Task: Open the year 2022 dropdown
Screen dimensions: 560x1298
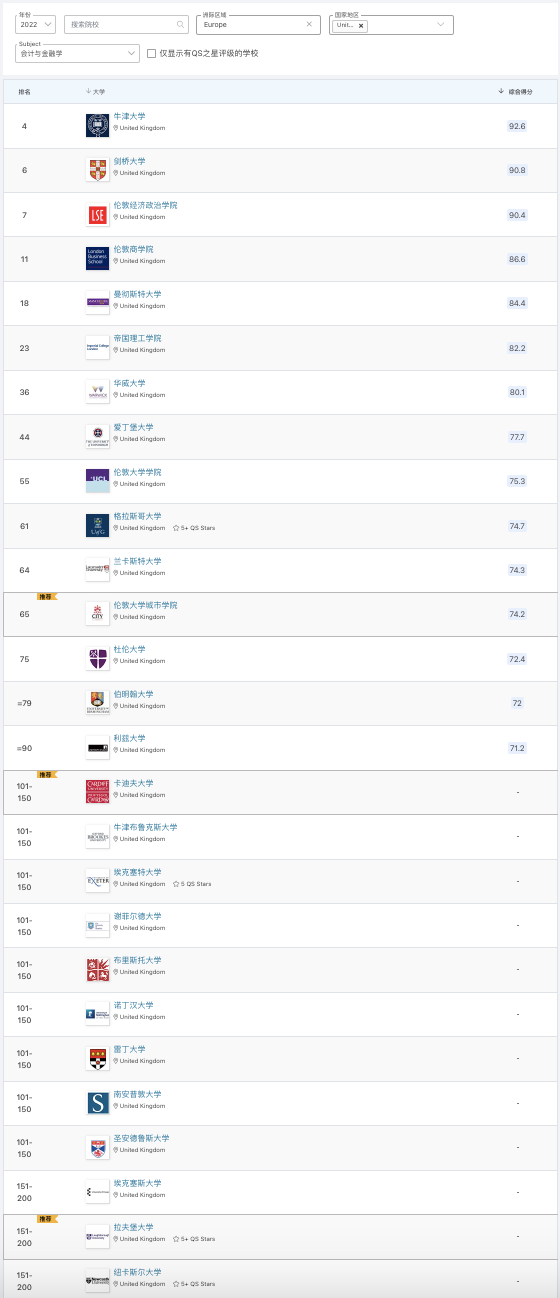Action: (x=36, y=24)
